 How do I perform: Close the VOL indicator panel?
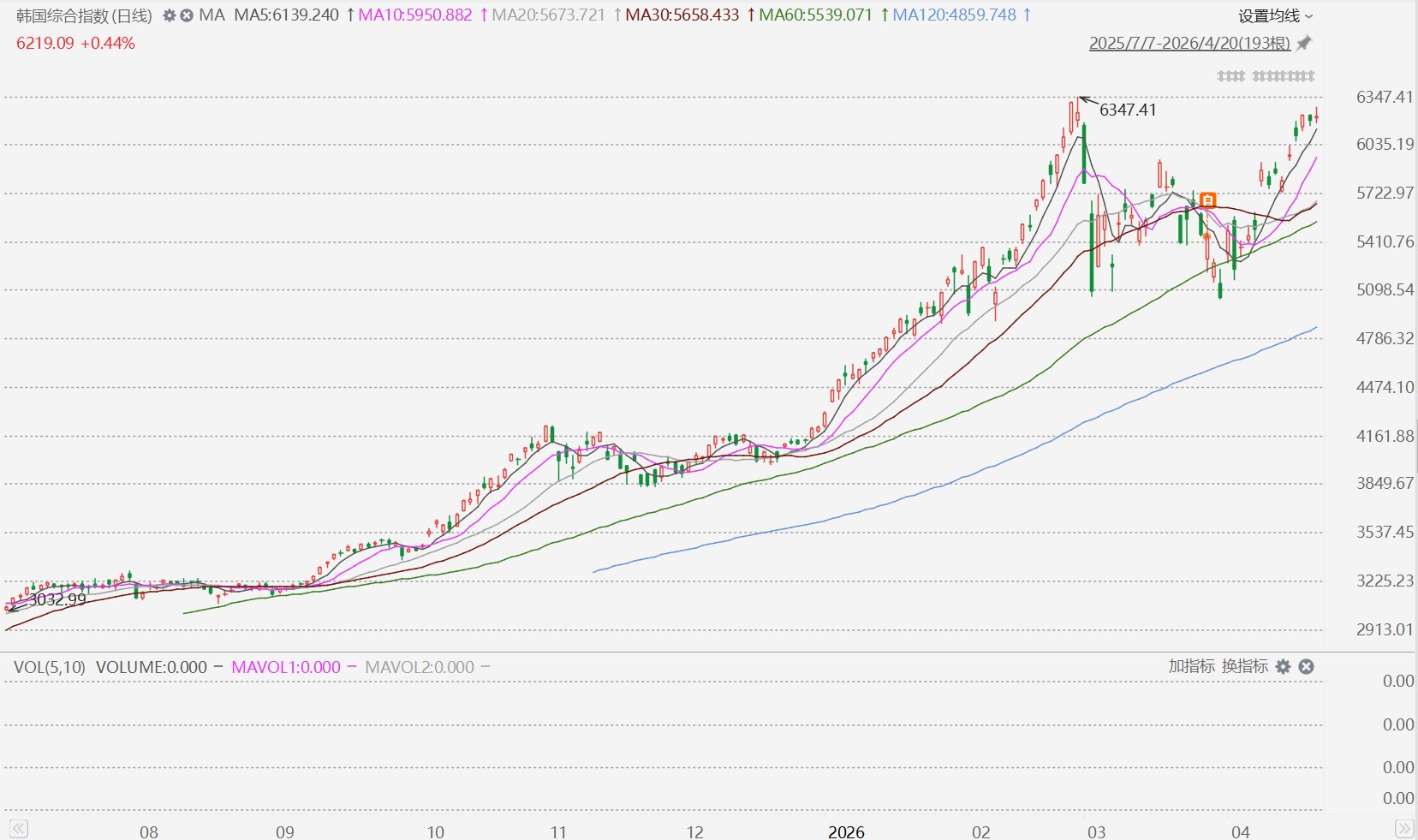(1306, 666)
